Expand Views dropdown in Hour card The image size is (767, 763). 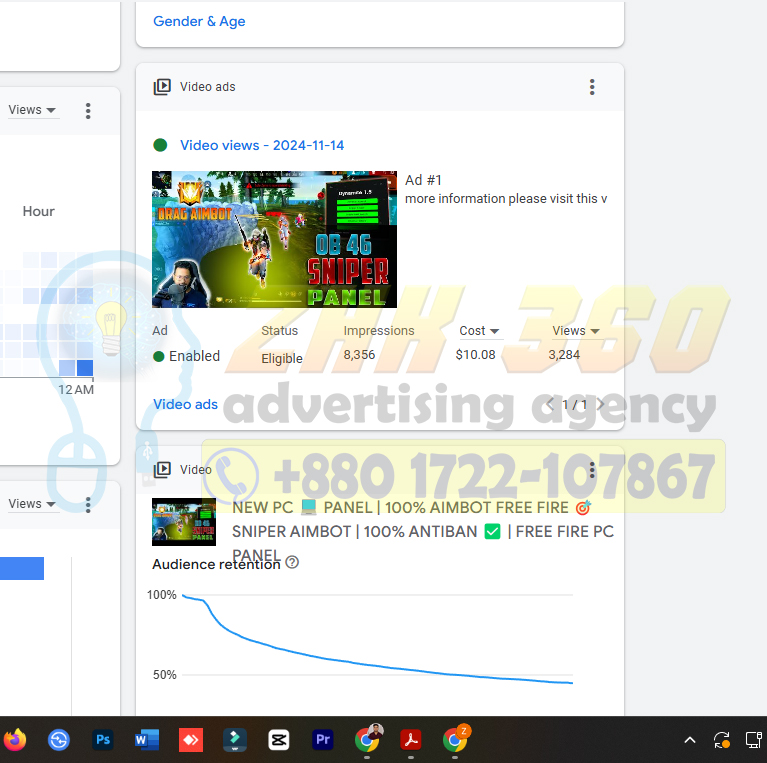pyautogui.click(x=32, y=110)
